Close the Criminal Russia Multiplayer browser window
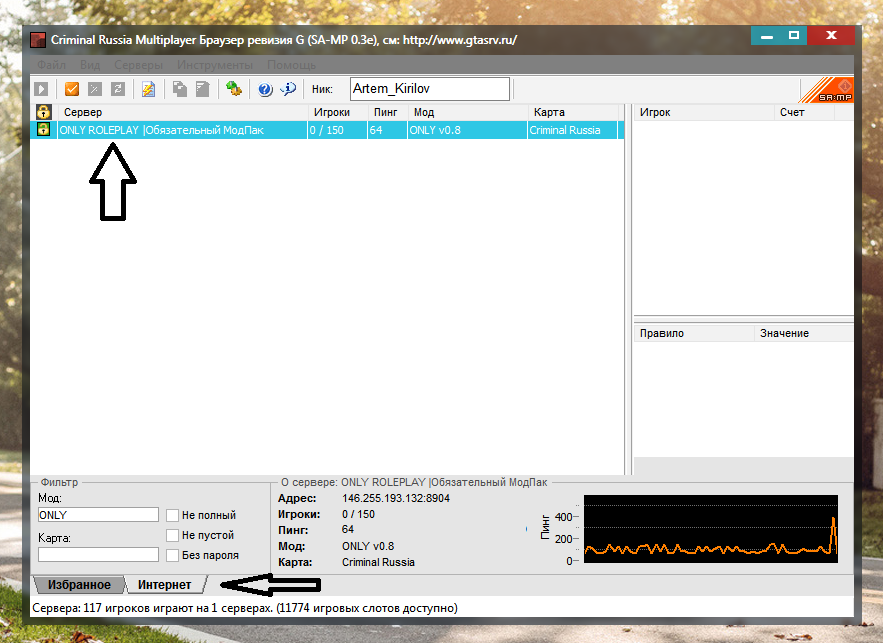Image resolution: width=883 pixels, height=643 pixels. 831,35
